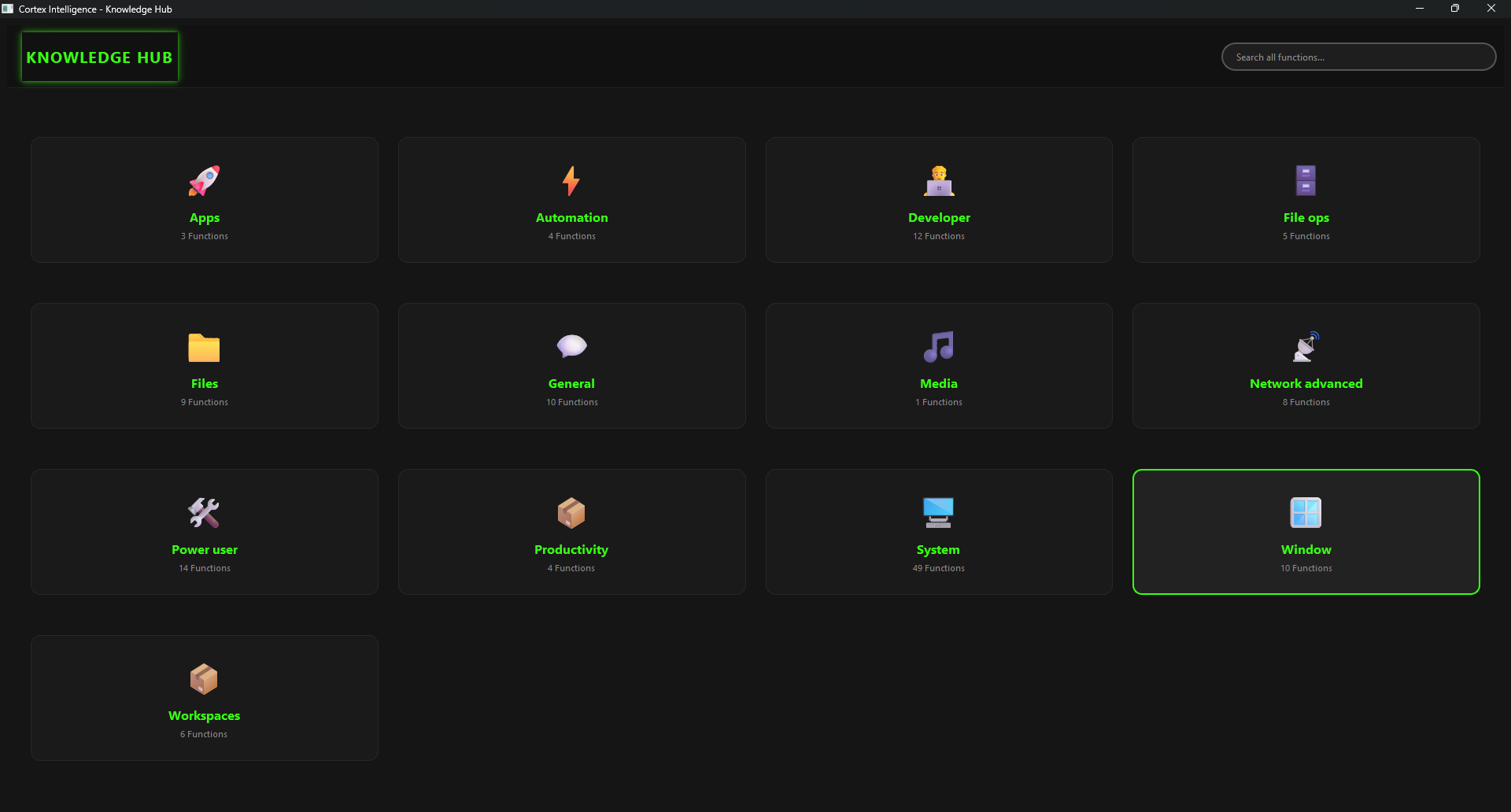Click the Network advanced category title
The width and height of the screenshot is (1511, 812).
tap(1306, 384)
